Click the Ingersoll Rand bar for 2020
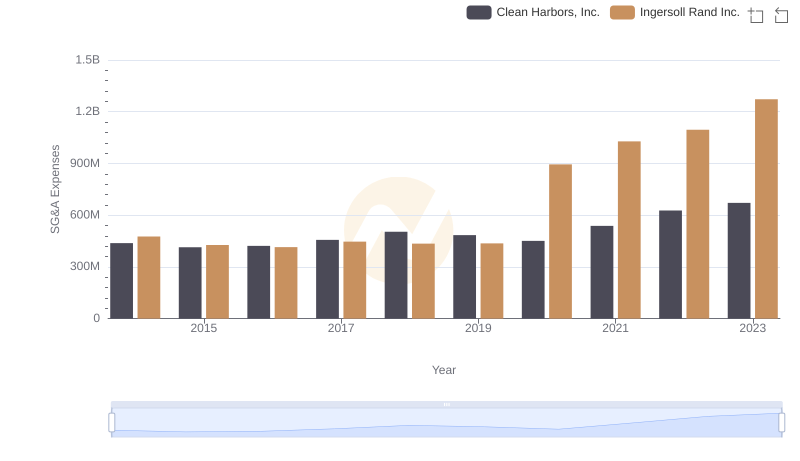This screenshot has height=461, width=800. [x=560, y=242]
